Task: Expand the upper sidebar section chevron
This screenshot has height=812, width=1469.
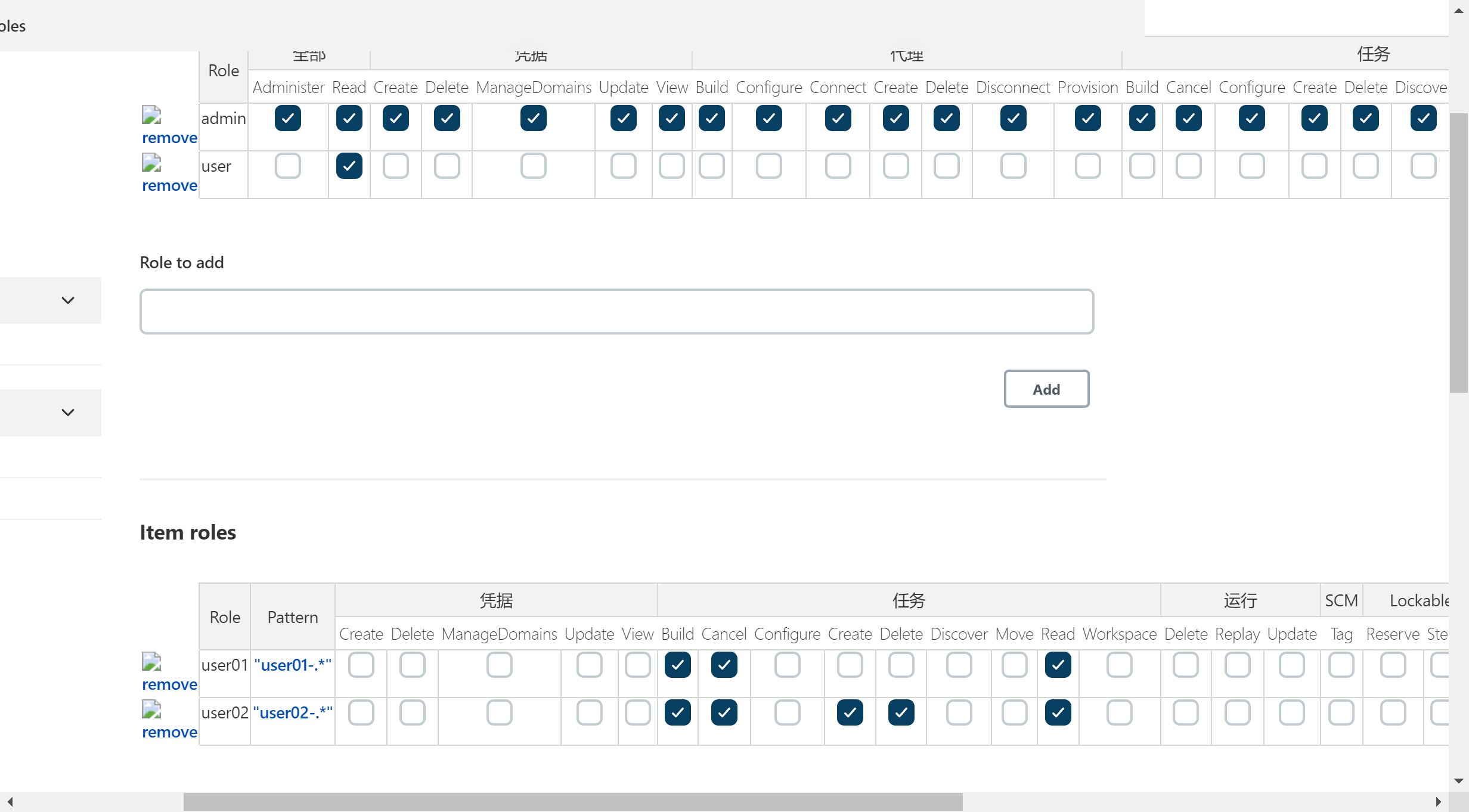Action: [x=68, y=300]
